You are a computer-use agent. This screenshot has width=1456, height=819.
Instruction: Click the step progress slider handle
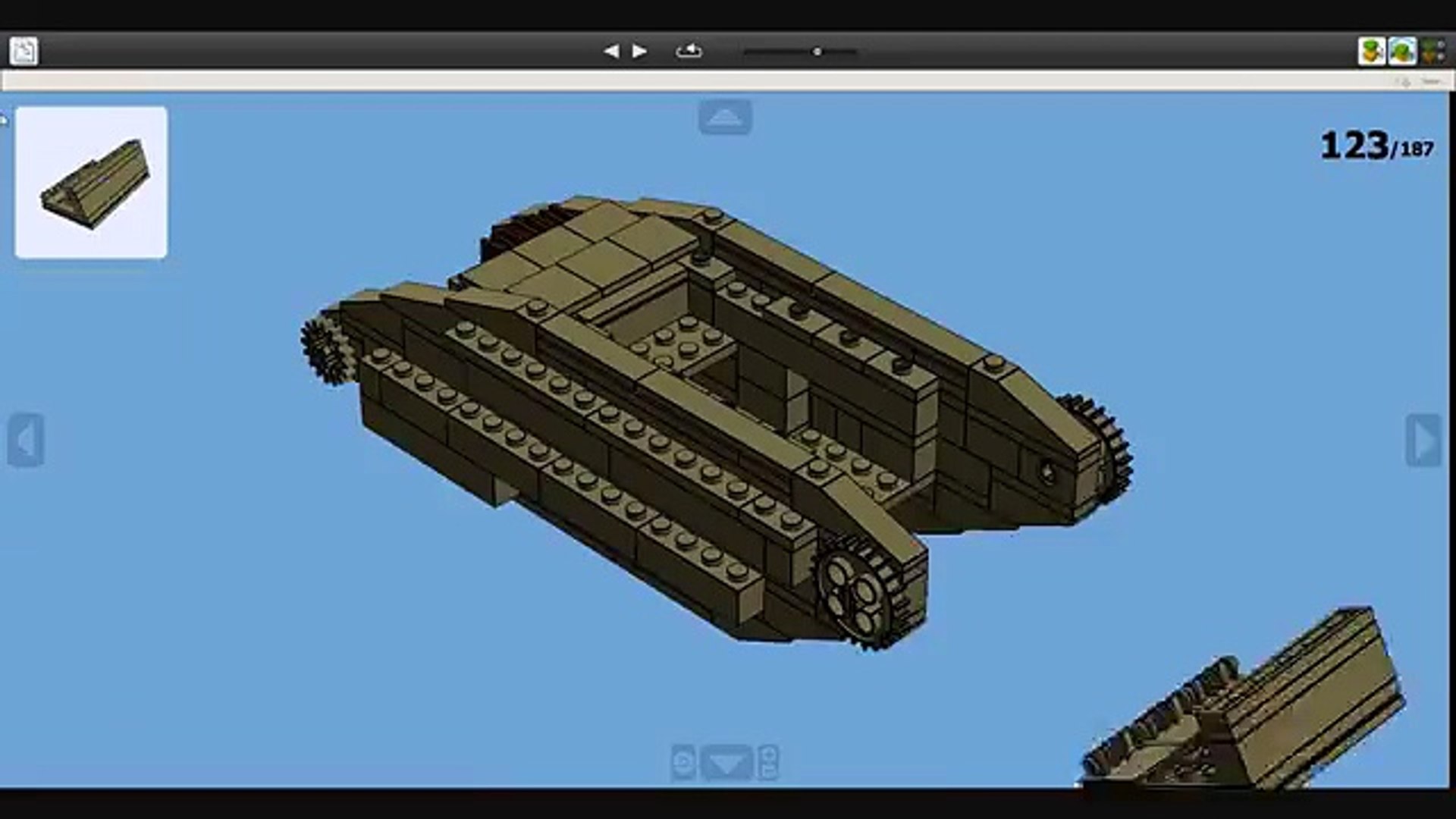coord(817,52)
